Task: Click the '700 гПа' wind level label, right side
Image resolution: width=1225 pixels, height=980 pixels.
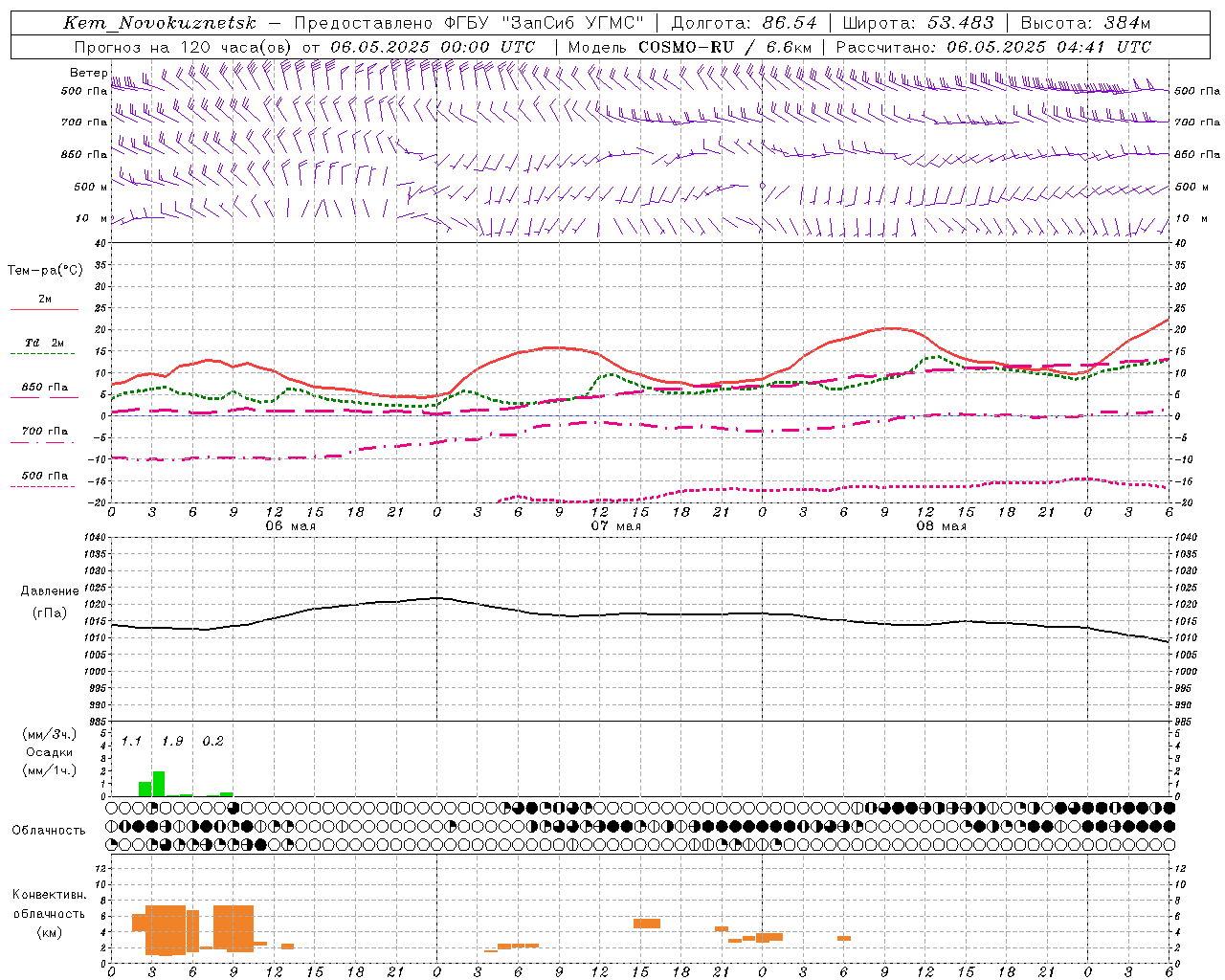Action: [x=1196, y=122]
